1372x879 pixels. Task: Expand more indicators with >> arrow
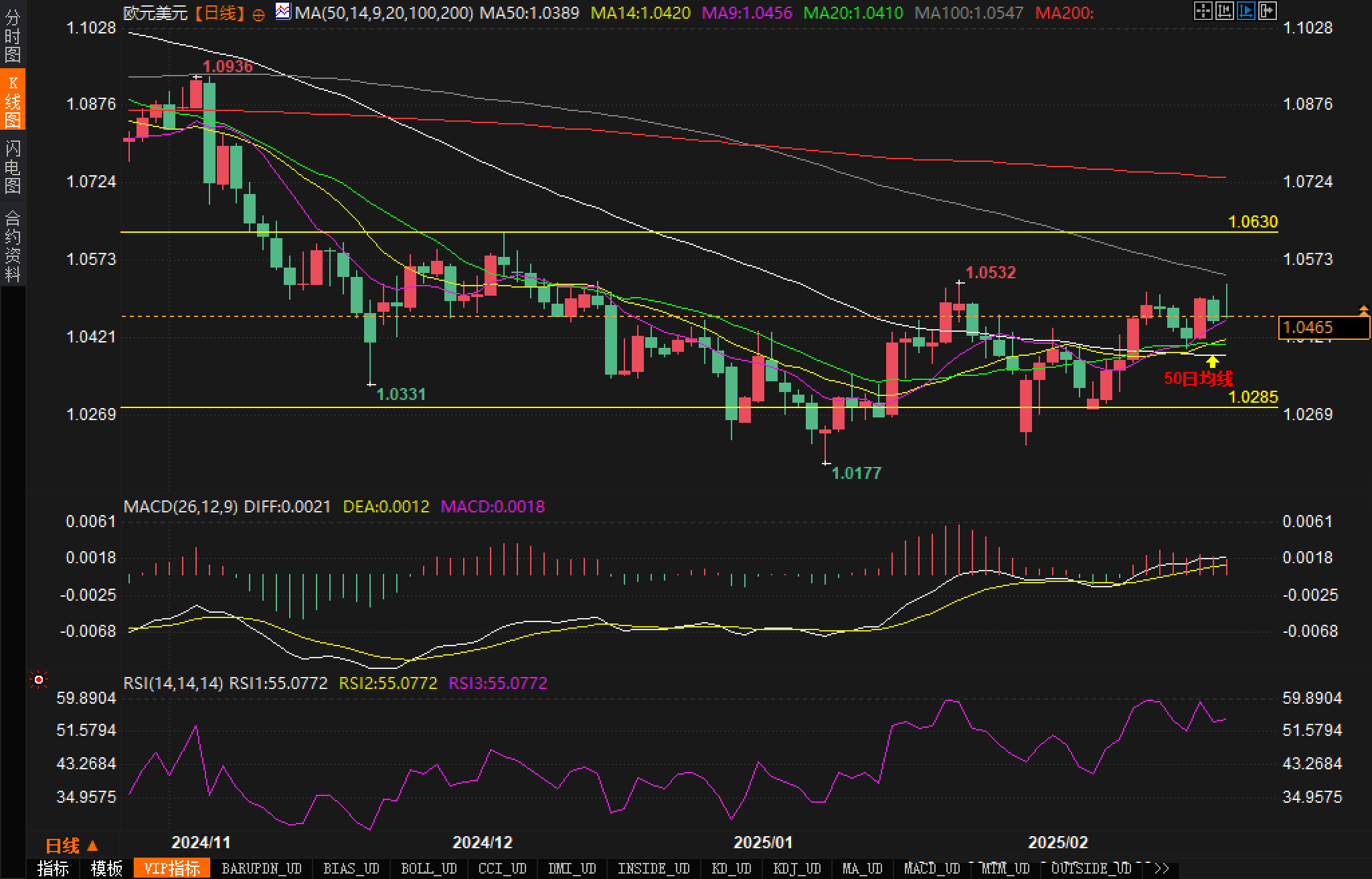[x=1161, y=868]
